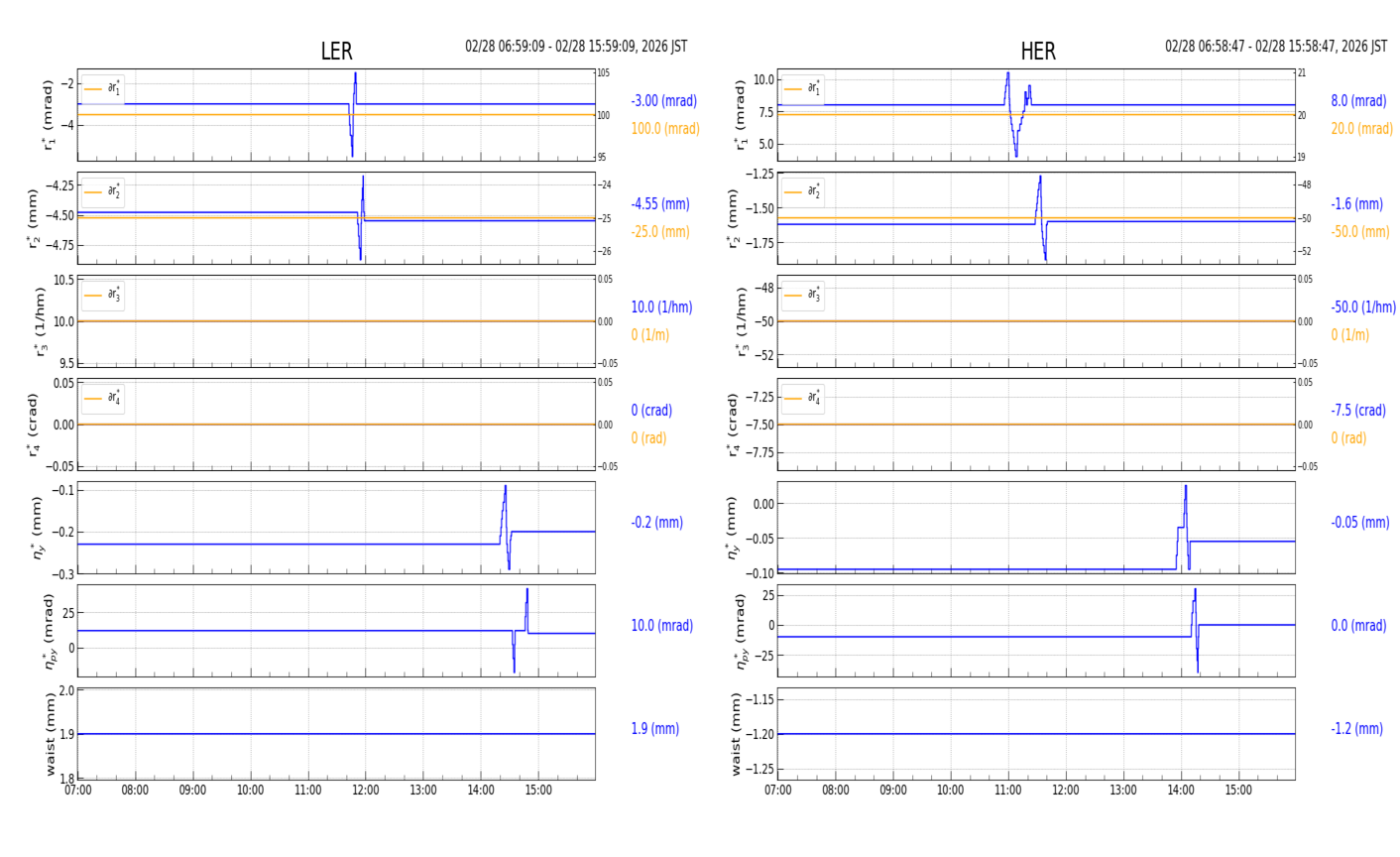The height and width of the screenshot is (857, 1400).
Task: Click the 12:00 tick on LER time axis
Action: [366, 791]
